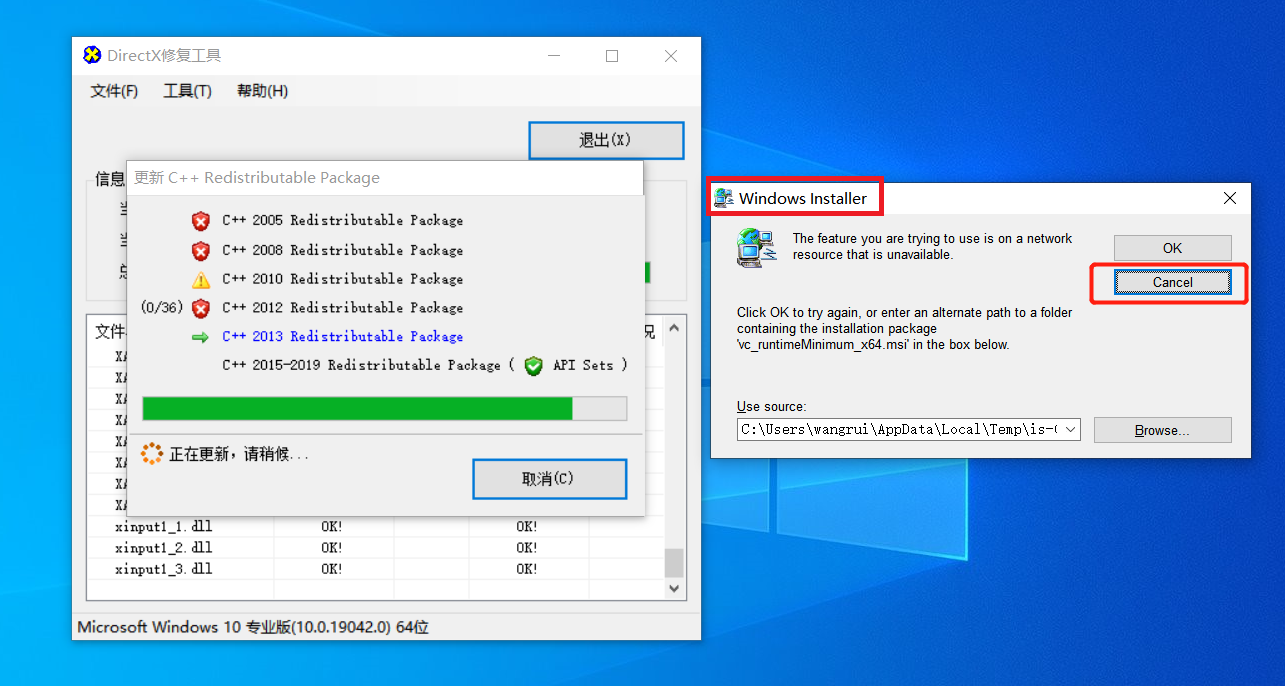Click OK in Windows Installer dialog
Image resolution: width=1285 pixels, height=686 pixels.
point(1172,248)
